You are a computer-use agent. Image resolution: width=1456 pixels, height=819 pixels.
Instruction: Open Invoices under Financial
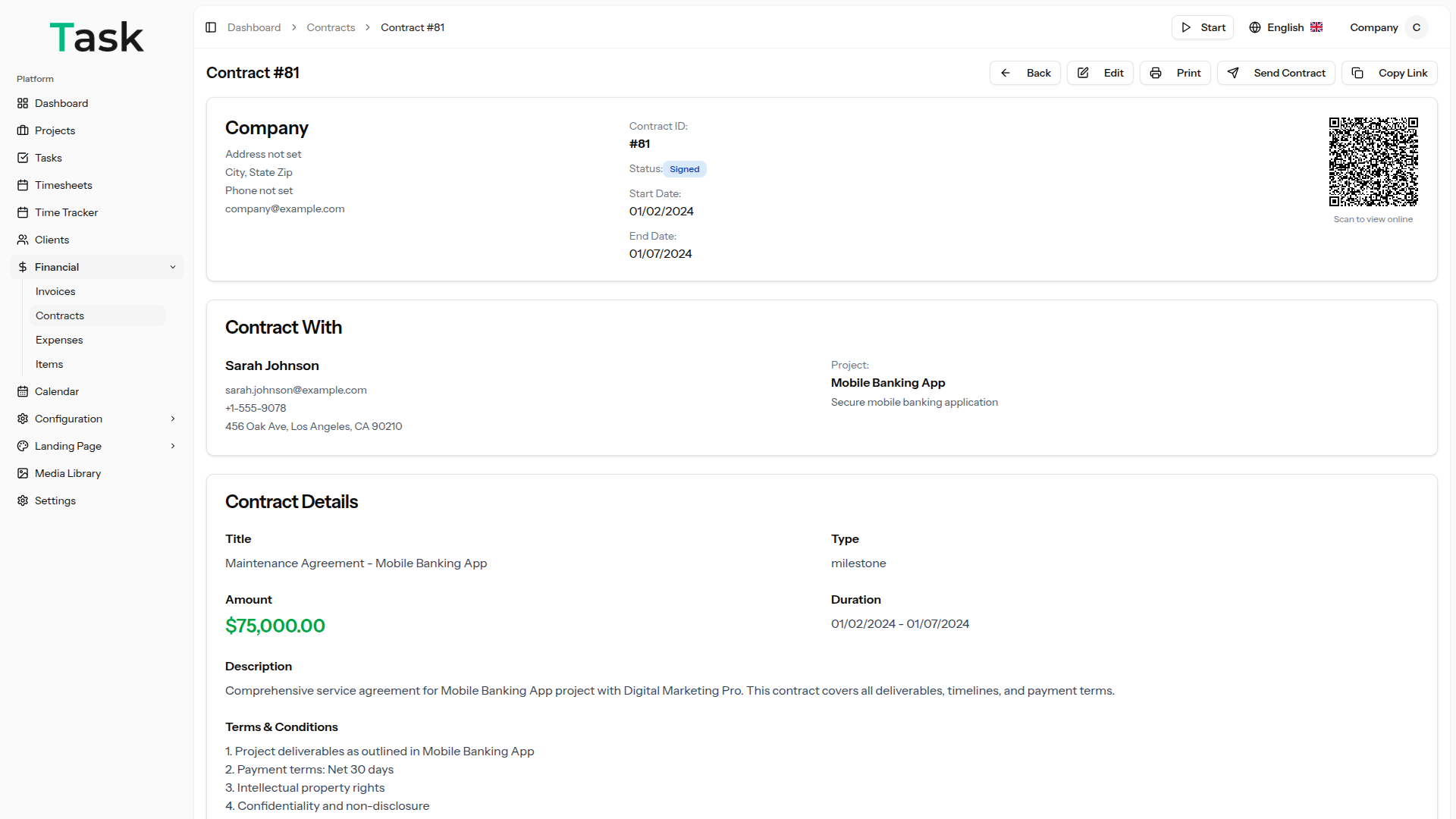tap(55, 291)
